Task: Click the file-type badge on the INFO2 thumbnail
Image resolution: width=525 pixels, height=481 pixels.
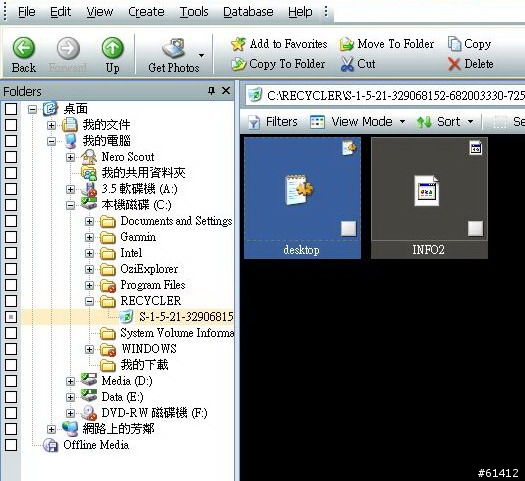Action: [475, 148]
